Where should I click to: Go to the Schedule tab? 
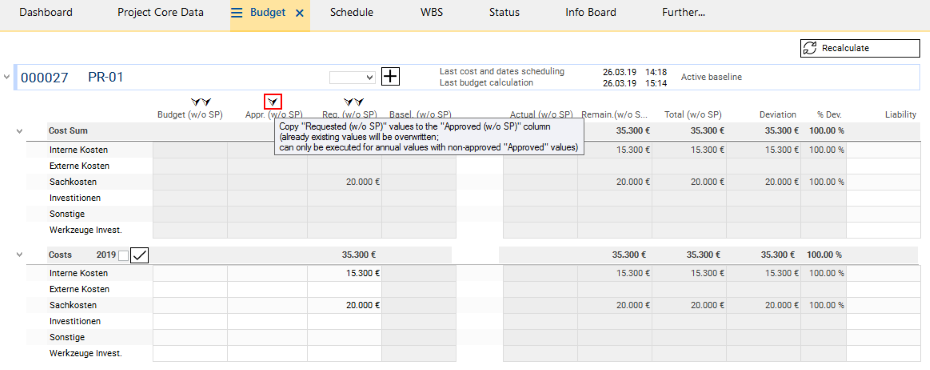click(x=352, y=12)
